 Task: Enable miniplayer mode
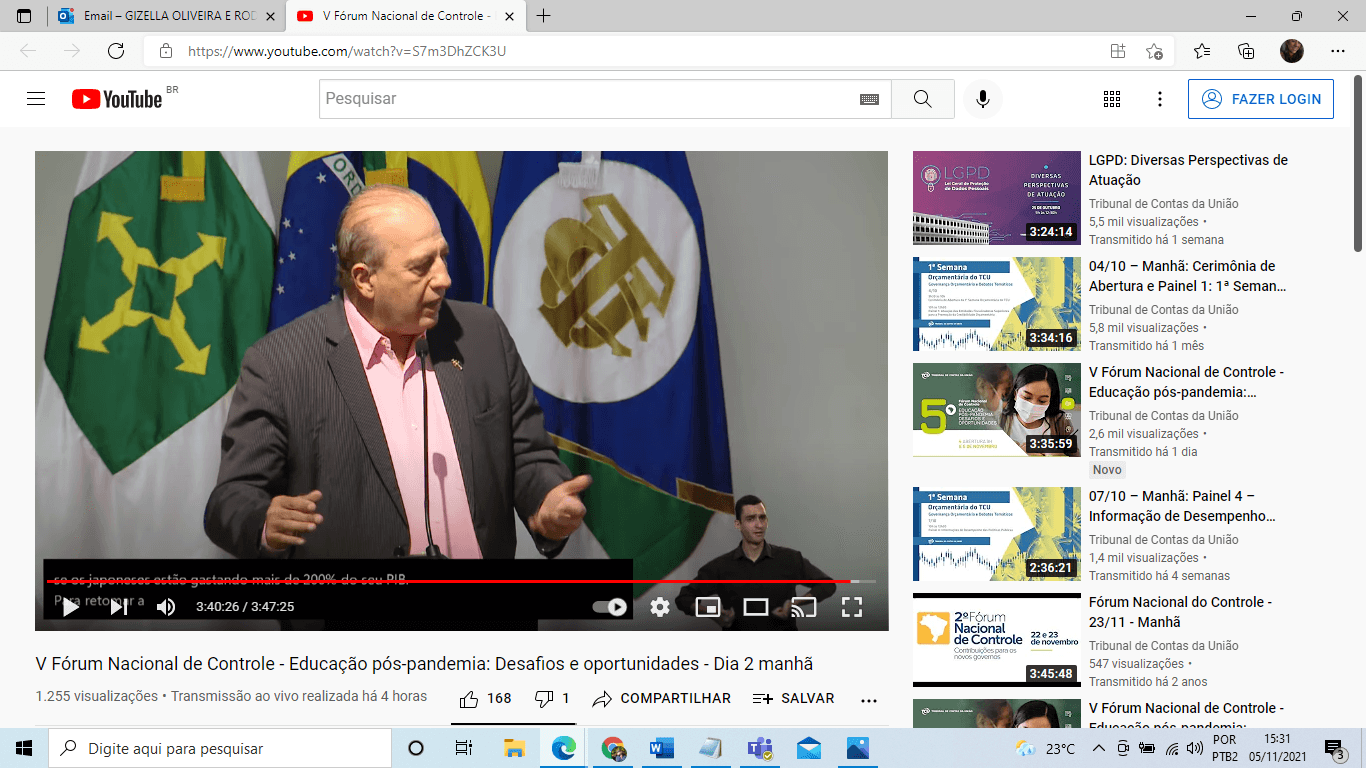pos(708,606)
